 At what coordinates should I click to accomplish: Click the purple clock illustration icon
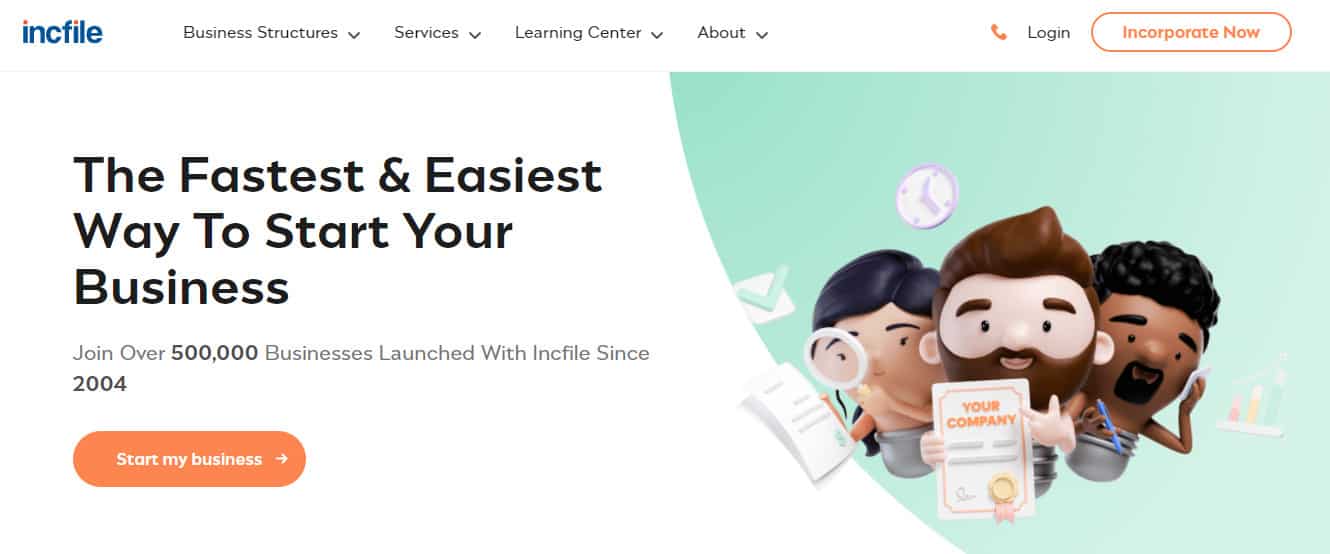[x=927, y=196]
